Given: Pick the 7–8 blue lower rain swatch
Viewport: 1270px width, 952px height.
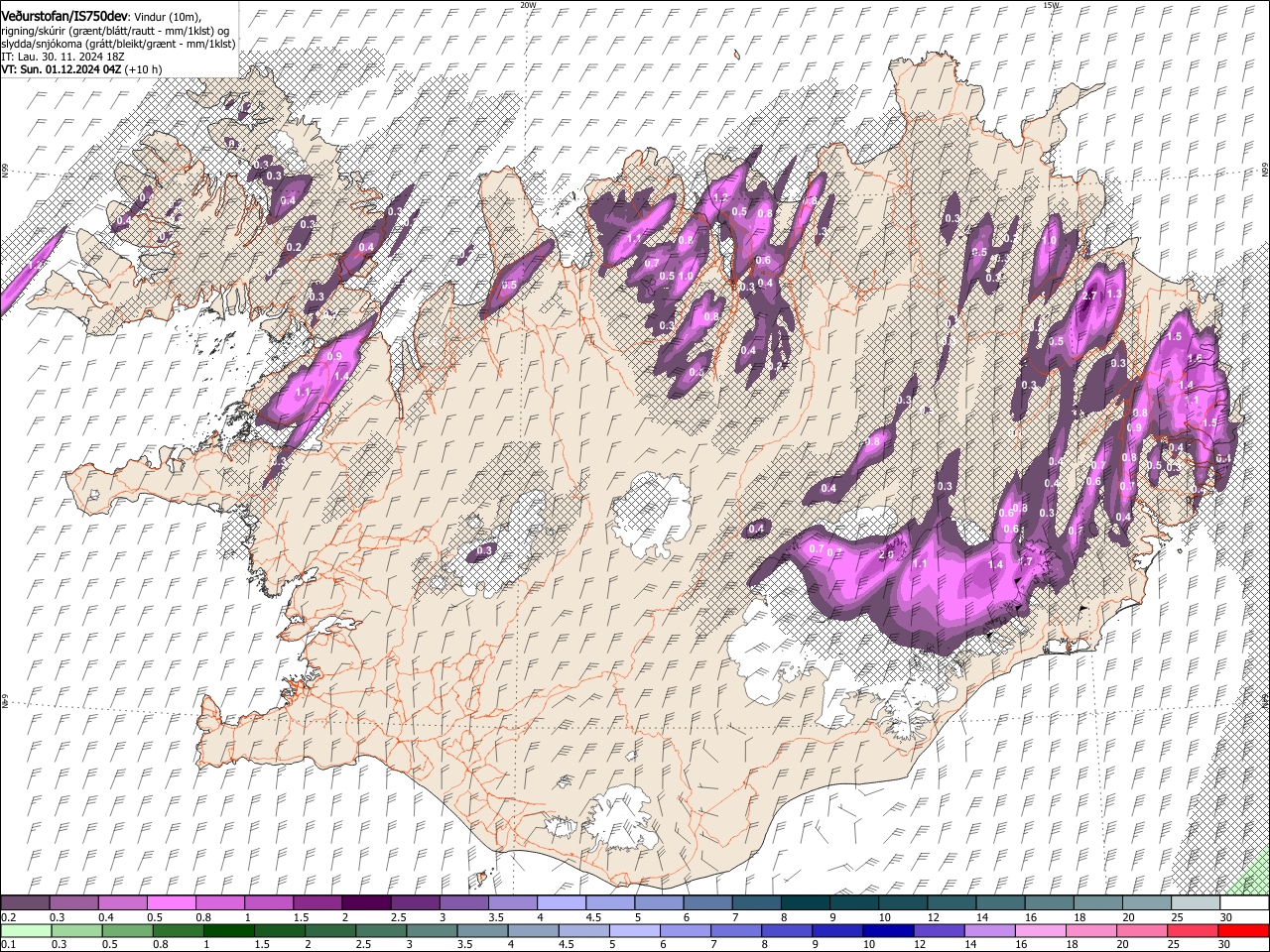Looking at the screenshot, I should pos(735,930).
